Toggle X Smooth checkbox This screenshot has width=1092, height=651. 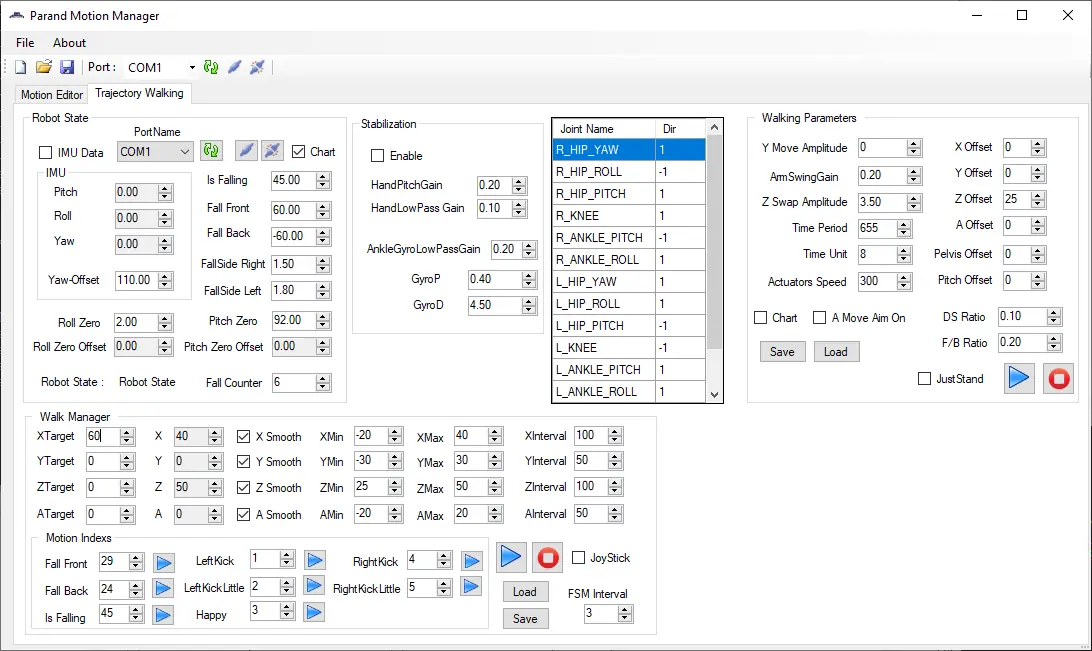(243, 437)
